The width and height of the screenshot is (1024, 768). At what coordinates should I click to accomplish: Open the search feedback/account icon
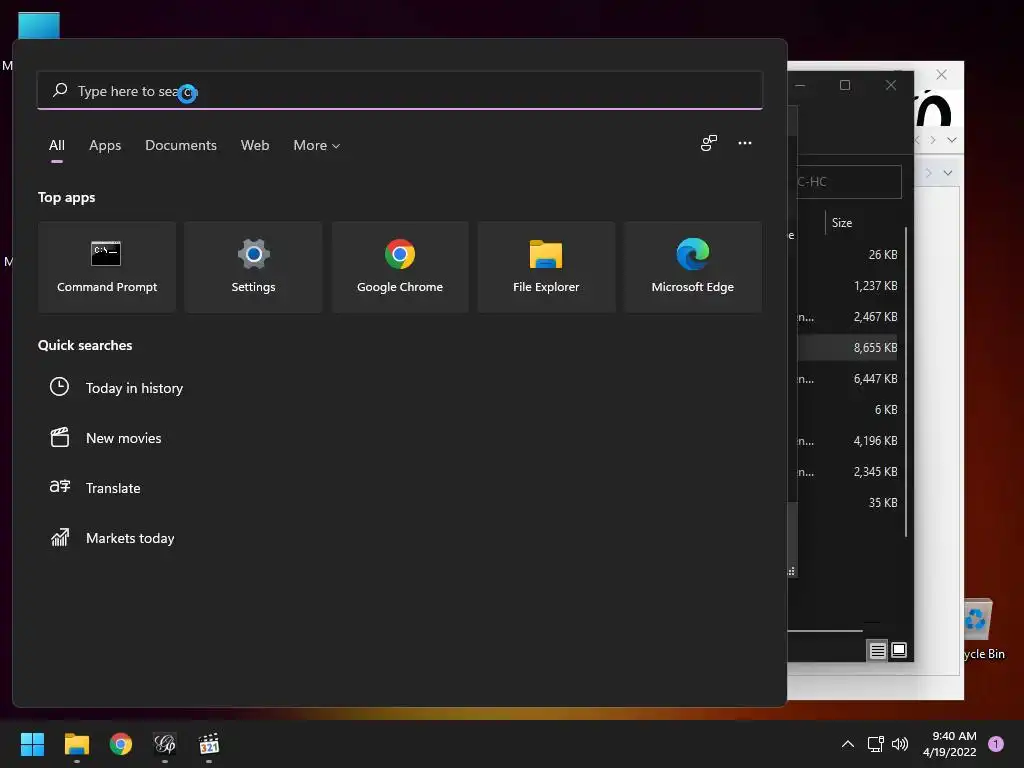pos(709,143)
